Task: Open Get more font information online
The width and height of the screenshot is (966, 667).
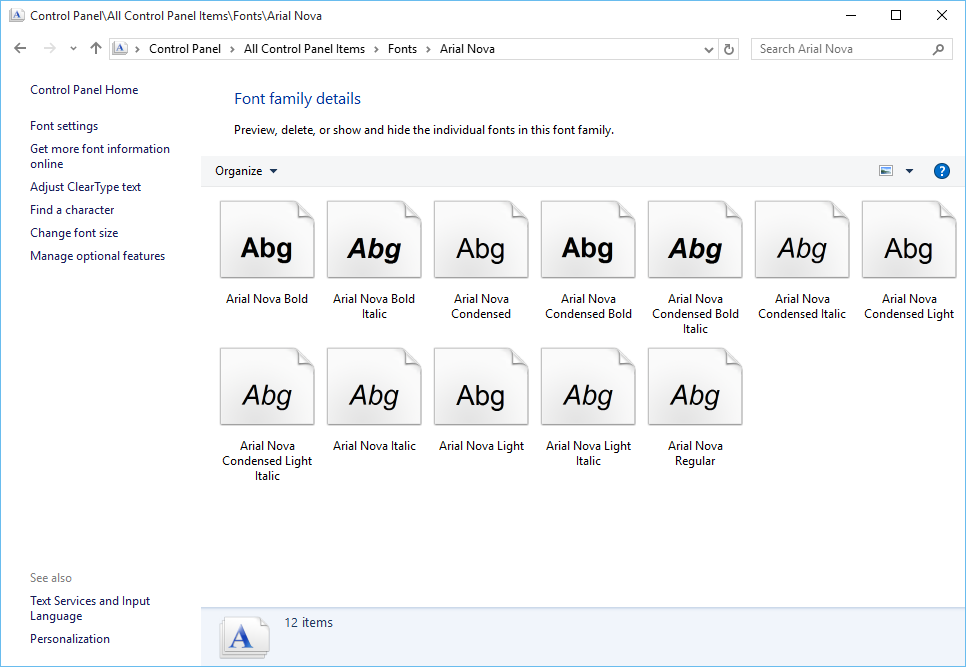Action: 100,156
